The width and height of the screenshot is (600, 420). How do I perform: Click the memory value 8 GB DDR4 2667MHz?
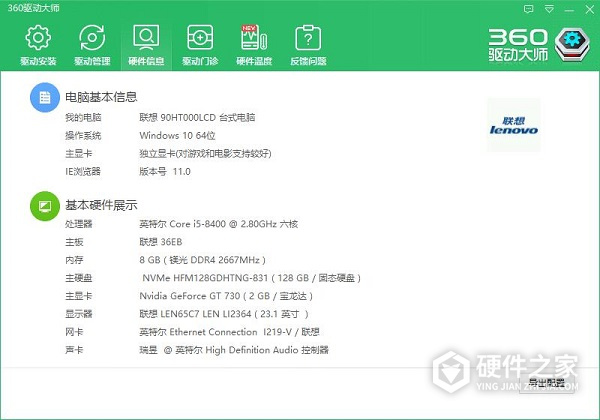[202, 260]
